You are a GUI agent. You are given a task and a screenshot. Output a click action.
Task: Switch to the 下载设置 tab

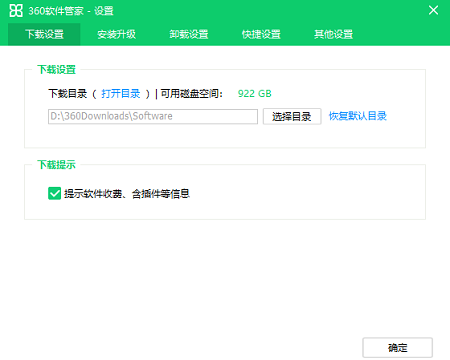pos(44,34)
